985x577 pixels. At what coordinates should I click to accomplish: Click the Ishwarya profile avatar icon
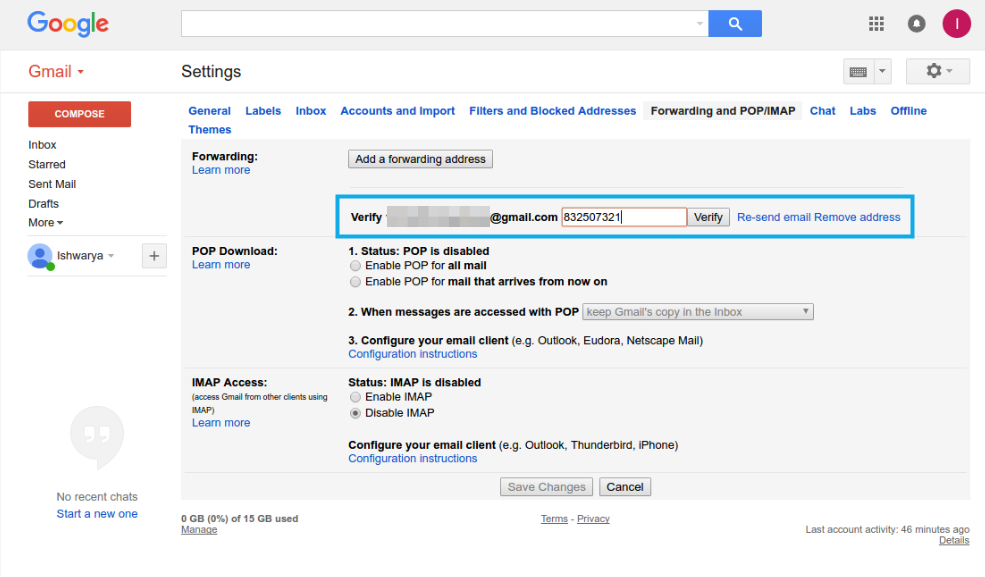40,256
